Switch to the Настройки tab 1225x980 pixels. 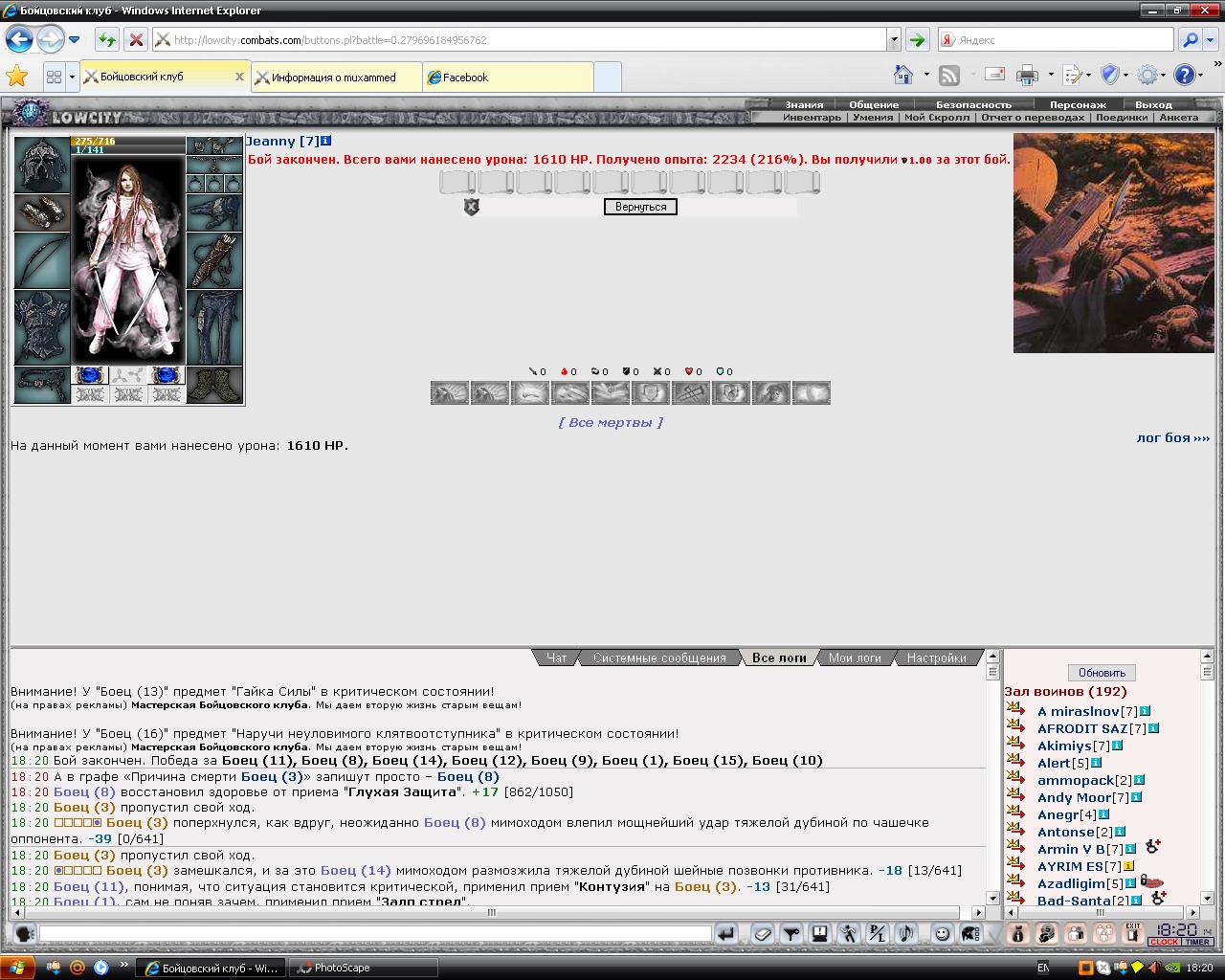click(x=936, y=657)
